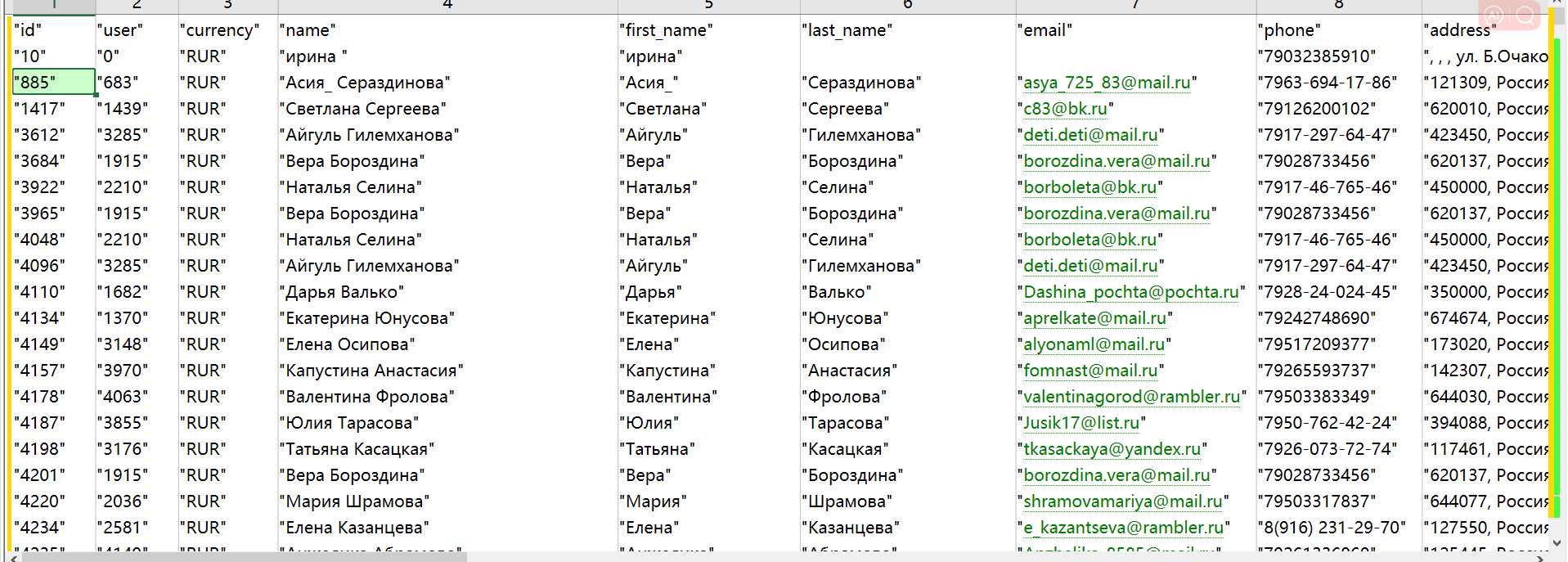The image size is (1568, 562).
Task: Select id cell "4110"
Action: (x=54, y=292)
